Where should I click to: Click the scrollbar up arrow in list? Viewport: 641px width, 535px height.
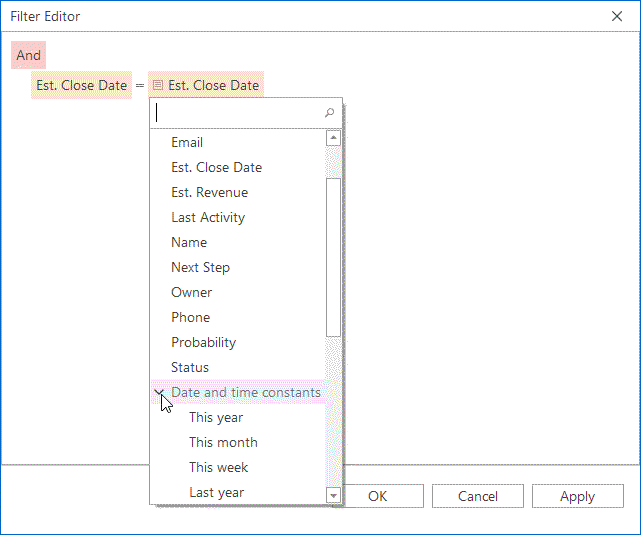[334, 138]
